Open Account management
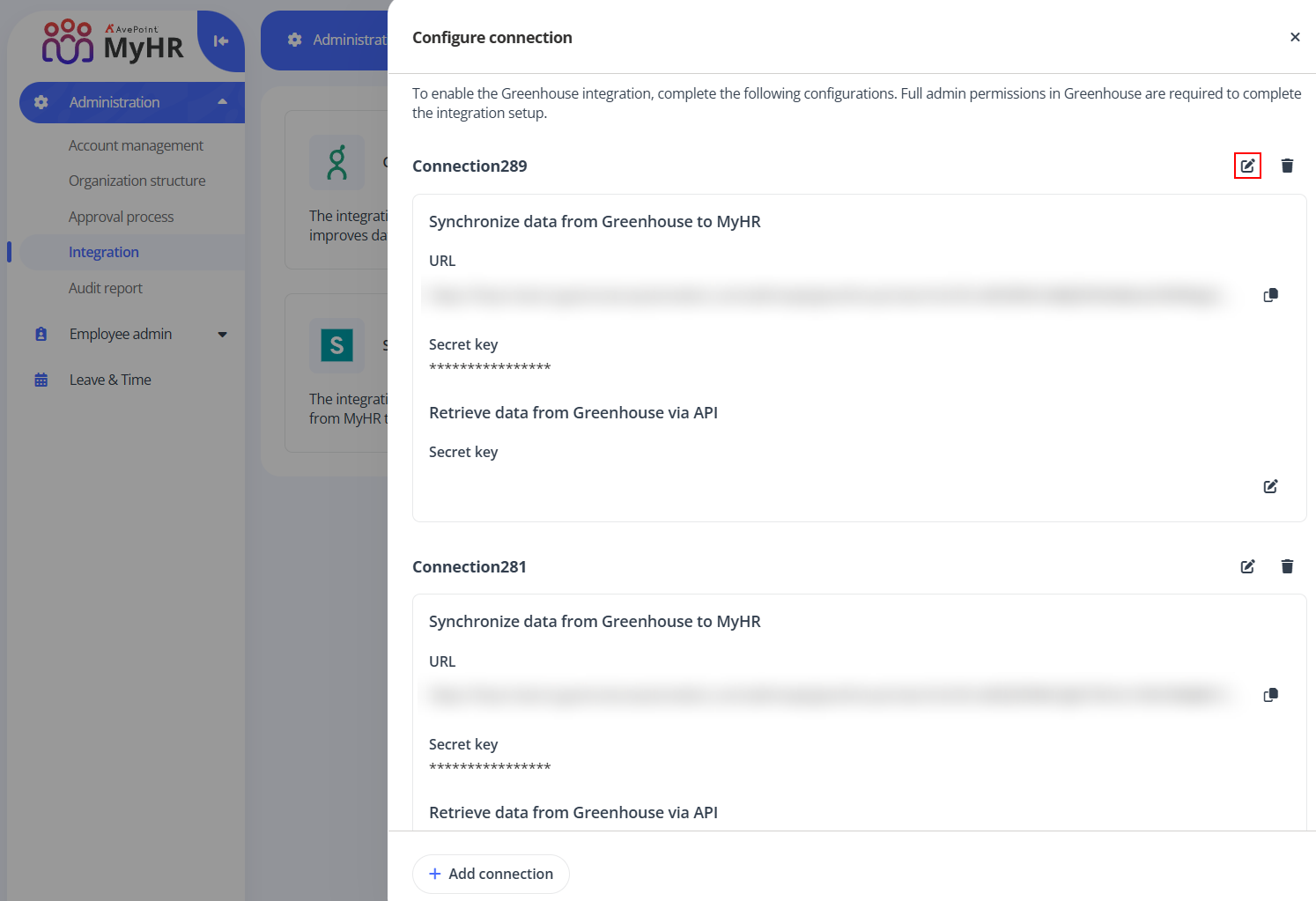This screenshot has width=1316, height=901. tap(136, 145)
